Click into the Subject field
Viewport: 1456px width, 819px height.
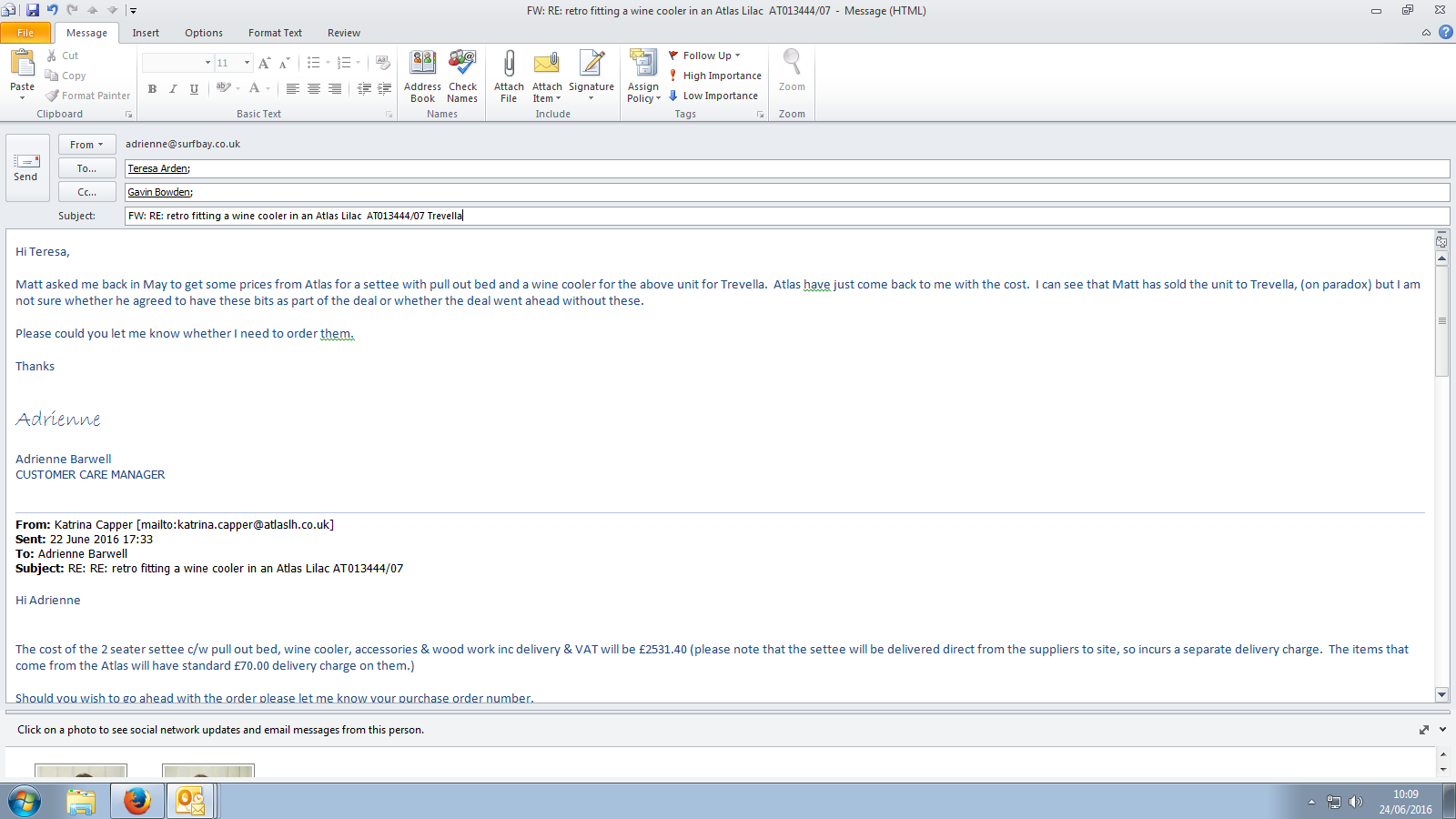(x=783, y=216)
